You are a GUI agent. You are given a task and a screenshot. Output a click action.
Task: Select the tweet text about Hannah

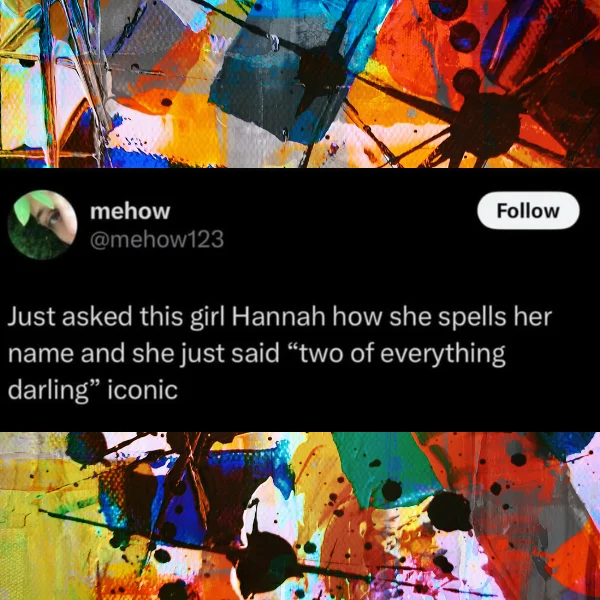point(279,354)
